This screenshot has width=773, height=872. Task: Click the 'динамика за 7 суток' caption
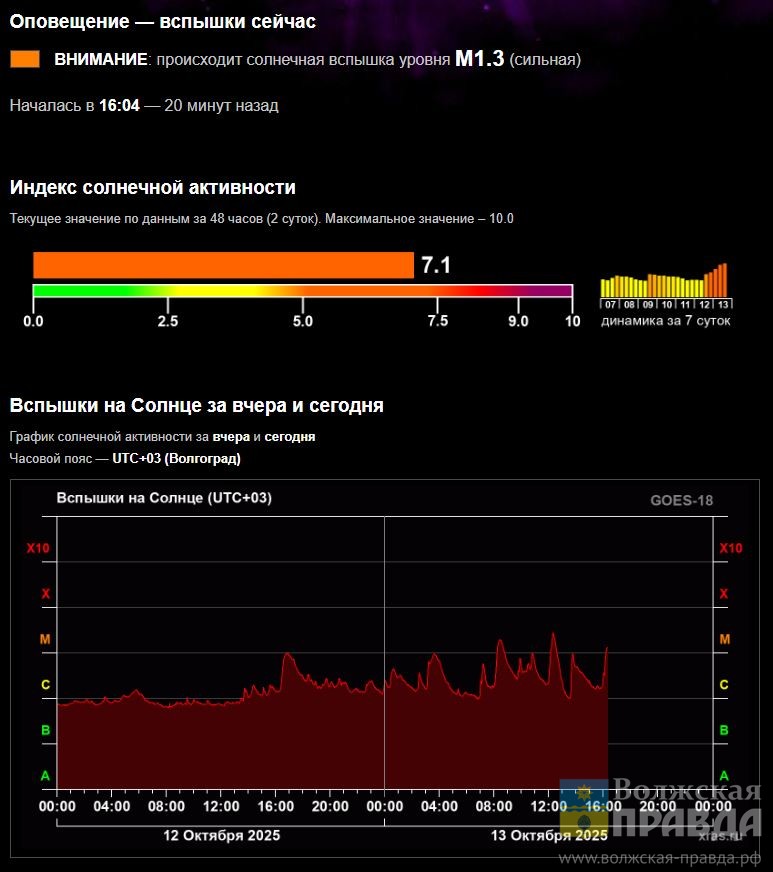(x=665, y=321)
